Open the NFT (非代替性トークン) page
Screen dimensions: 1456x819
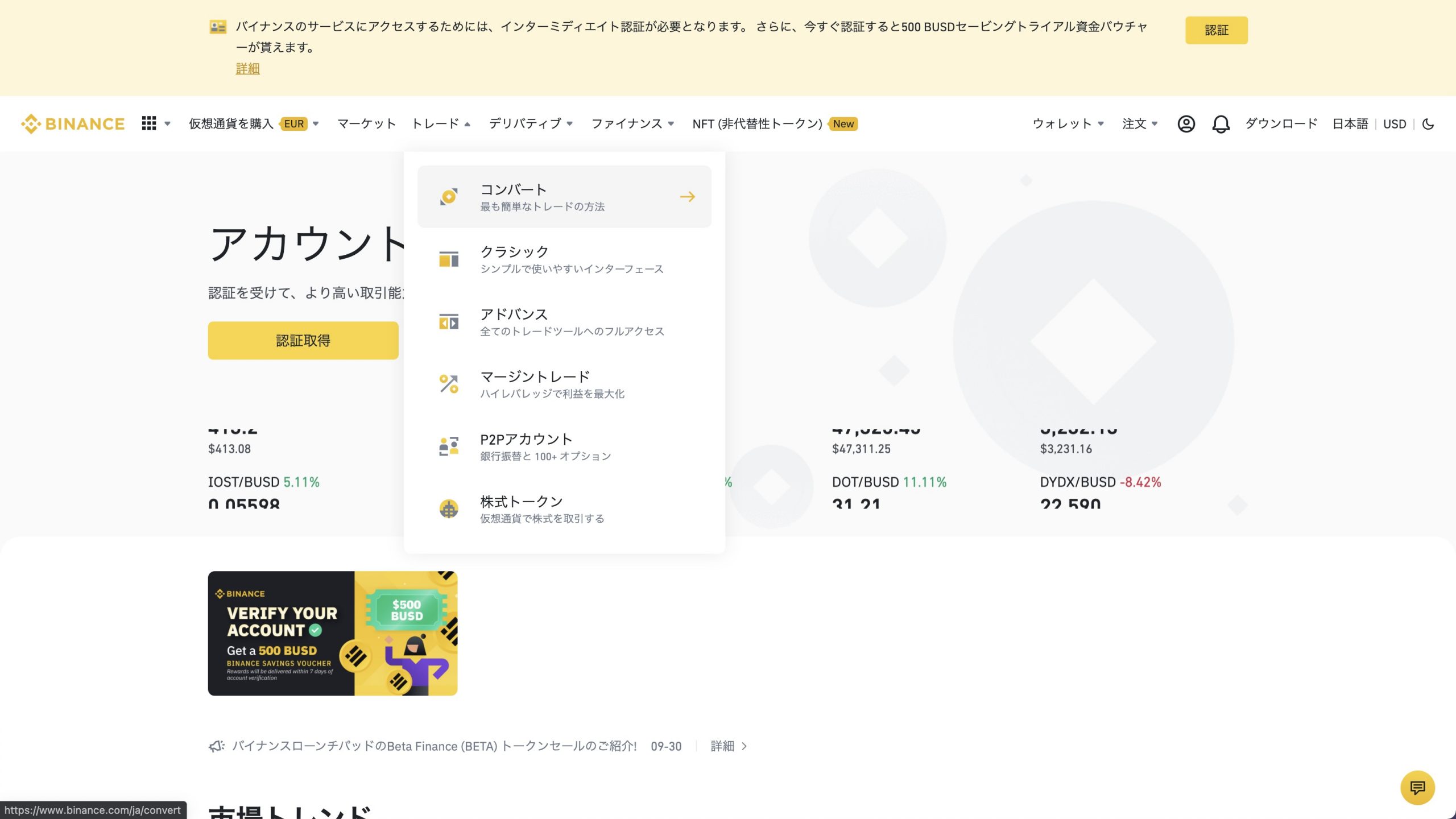(756, 123)
